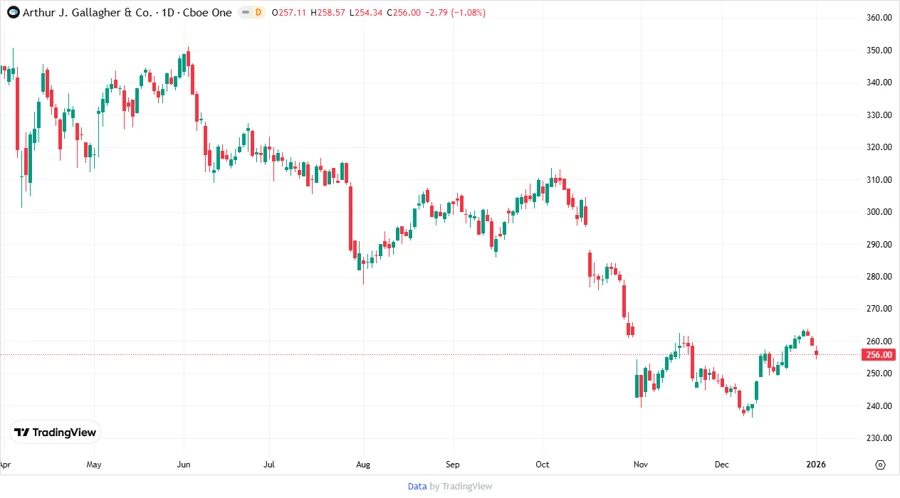Open the chart settings gear icon

pyautogui.click(x=880, y=465)
